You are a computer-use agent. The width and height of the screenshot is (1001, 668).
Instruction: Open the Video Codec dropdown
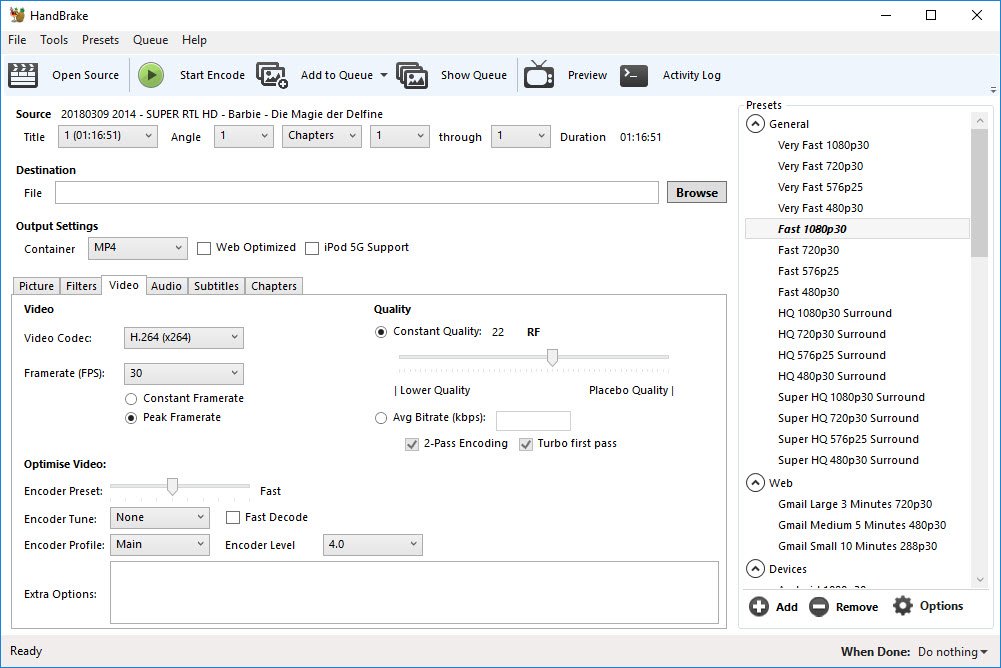coord(184,338)
